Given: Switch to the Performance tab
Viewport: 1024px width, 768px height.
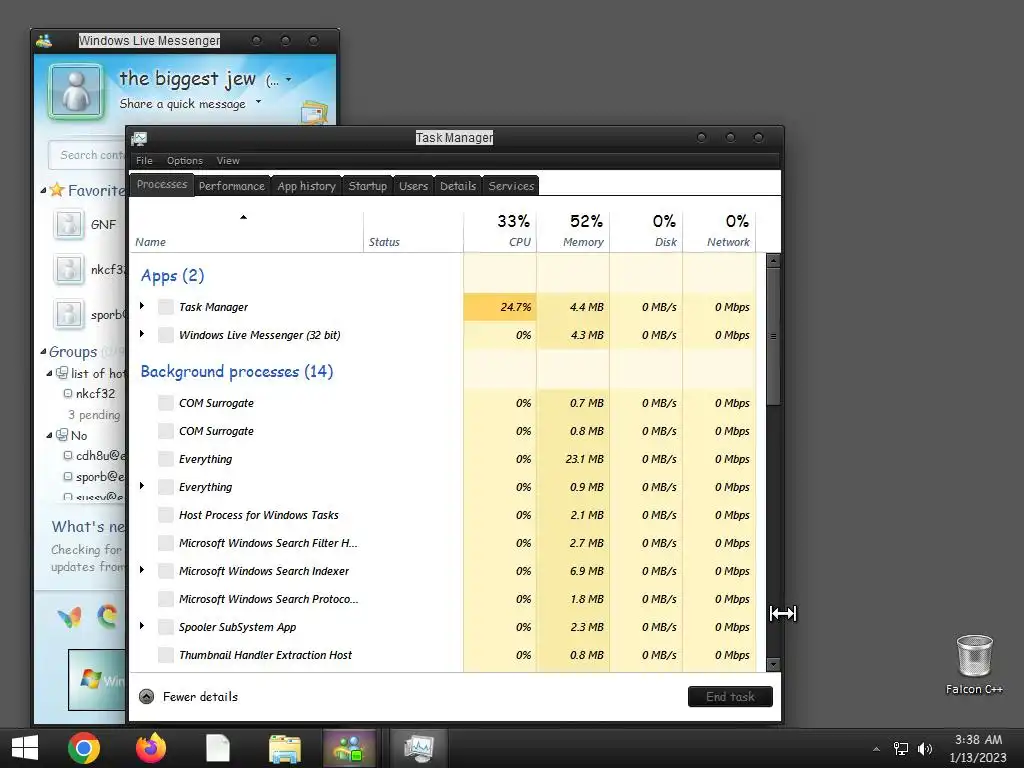Looking at the screenshot, I should point(232,186).
